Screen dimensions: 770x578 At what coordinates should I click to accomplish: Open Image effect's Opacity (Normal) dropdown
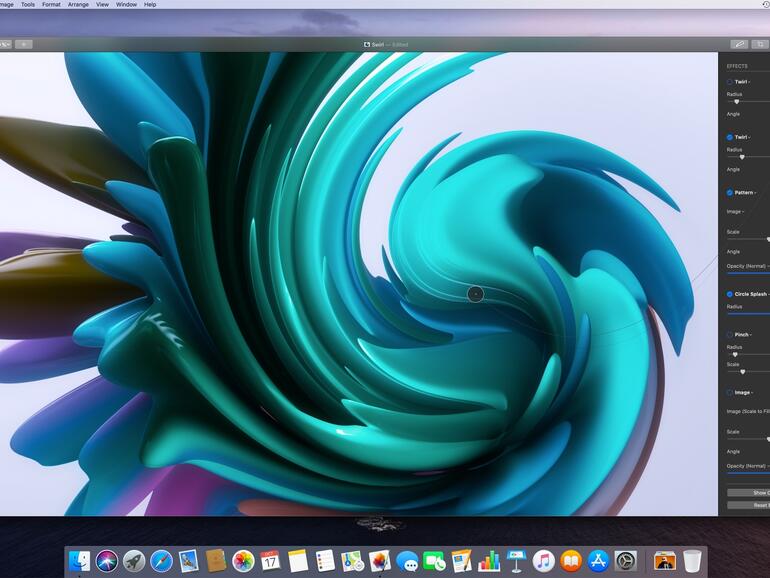pos(748,466)
